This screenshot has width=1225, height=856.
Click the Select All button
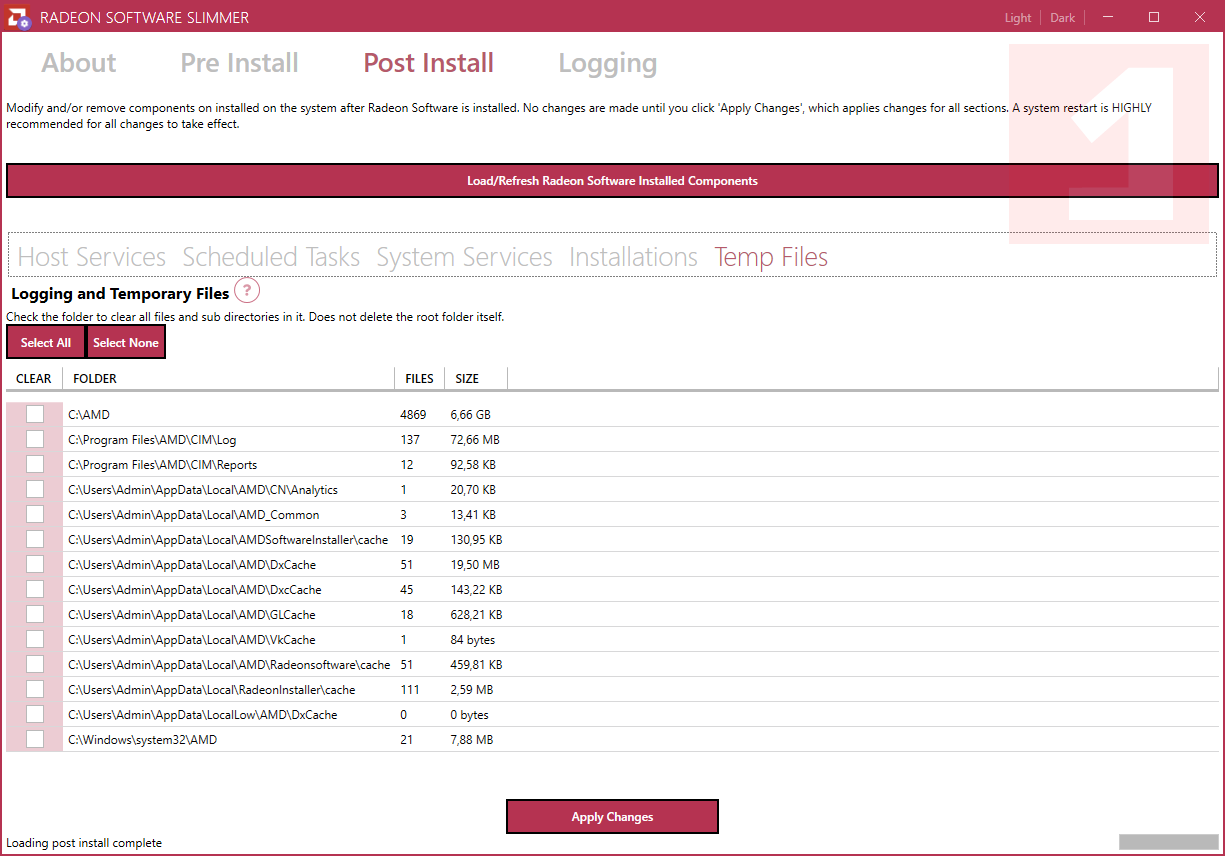pos(46,342)
